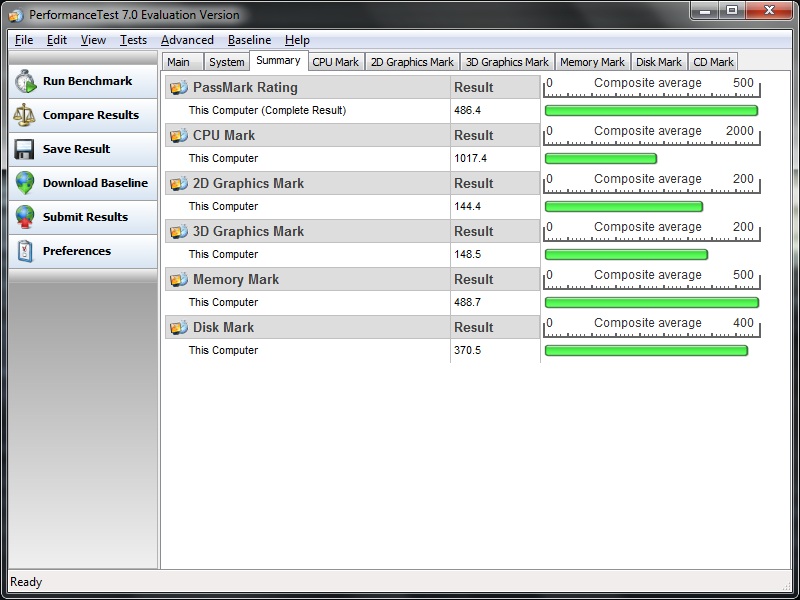The image size is (800, 600).
Task: Click the 3D Graphics value 148.5
Action: point(467,255)
